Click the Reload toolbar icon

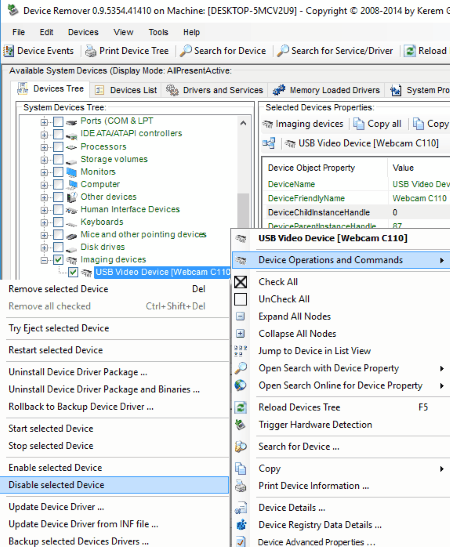coord(410,51)
